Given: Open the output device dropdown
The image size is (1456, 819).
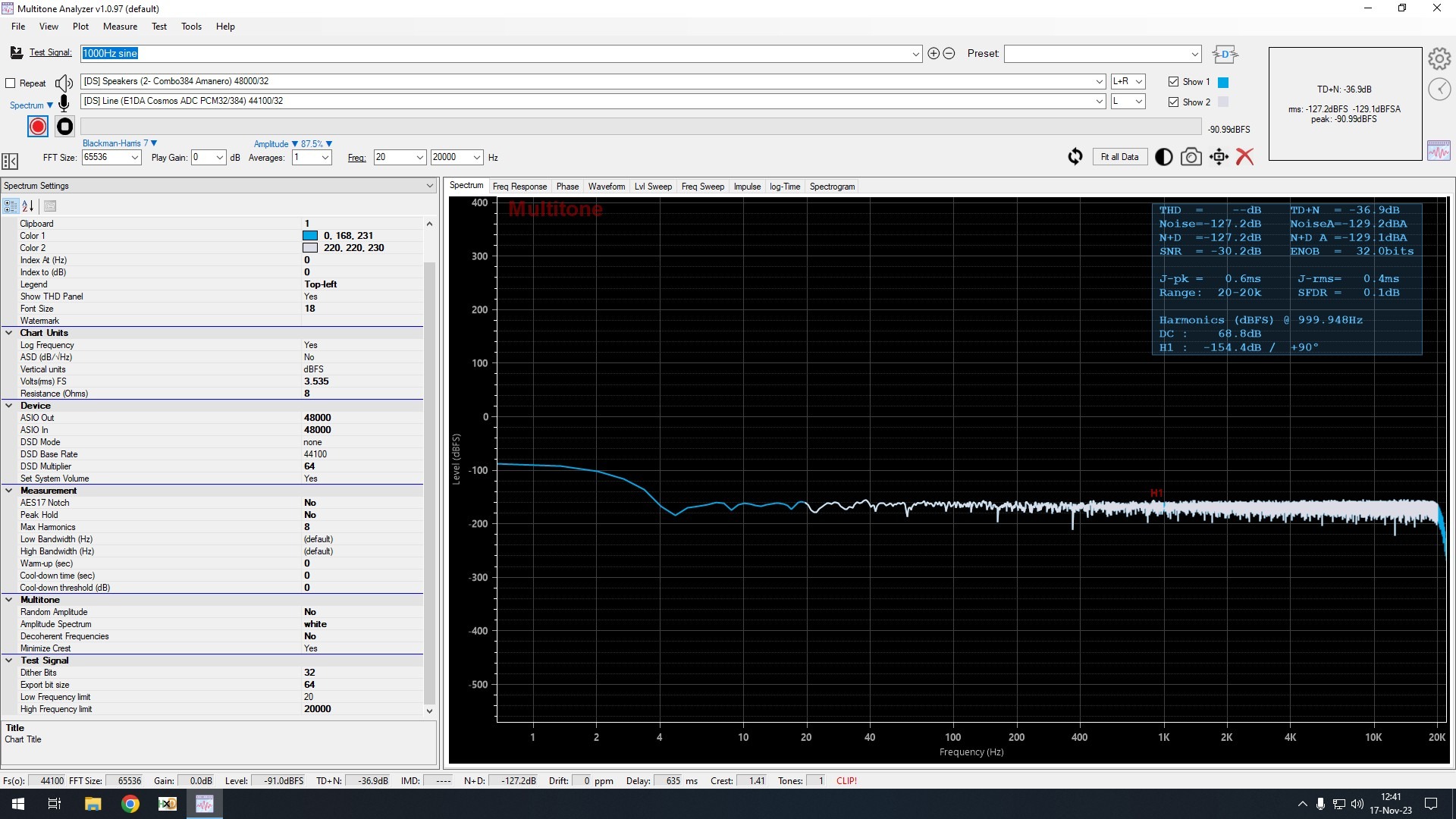Looking at the screenshot, I should (x=1099, y=82).
